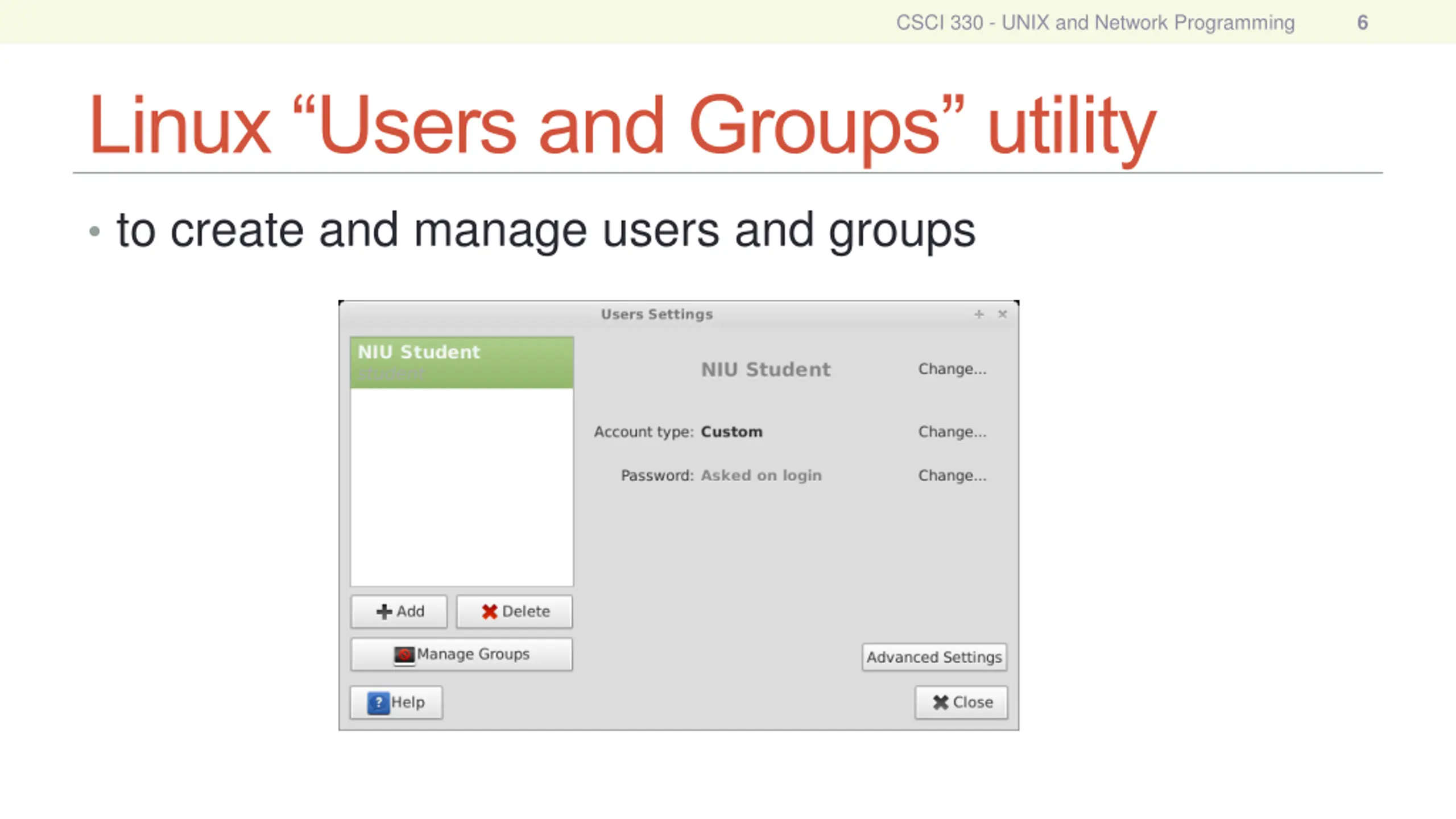Click the Custom account type value

(731, 432)
